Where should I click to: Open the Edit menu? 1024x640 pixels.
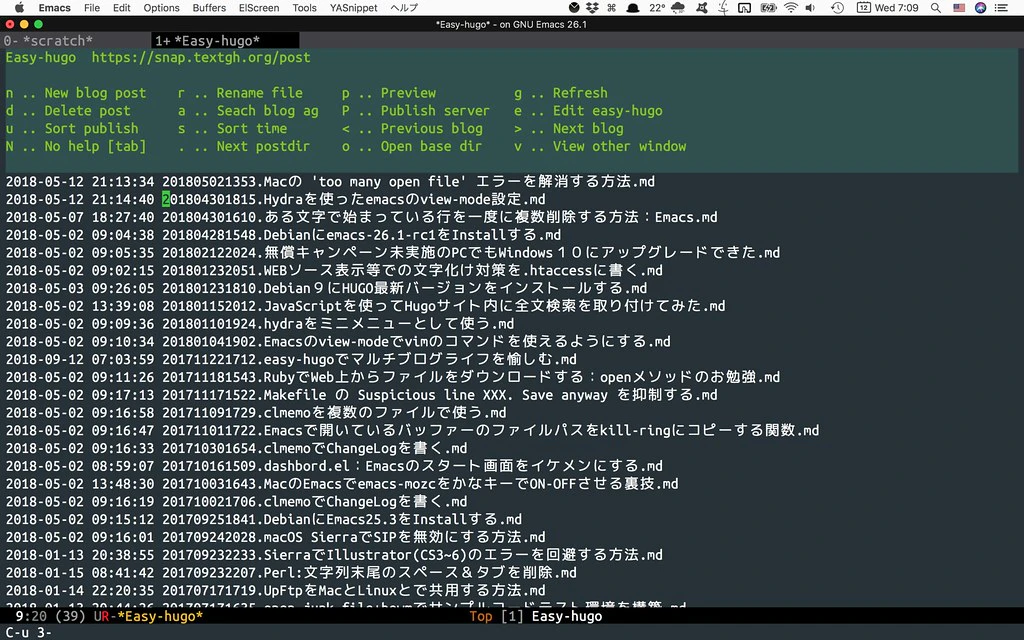pyautogui.click(x=121, y=8)
